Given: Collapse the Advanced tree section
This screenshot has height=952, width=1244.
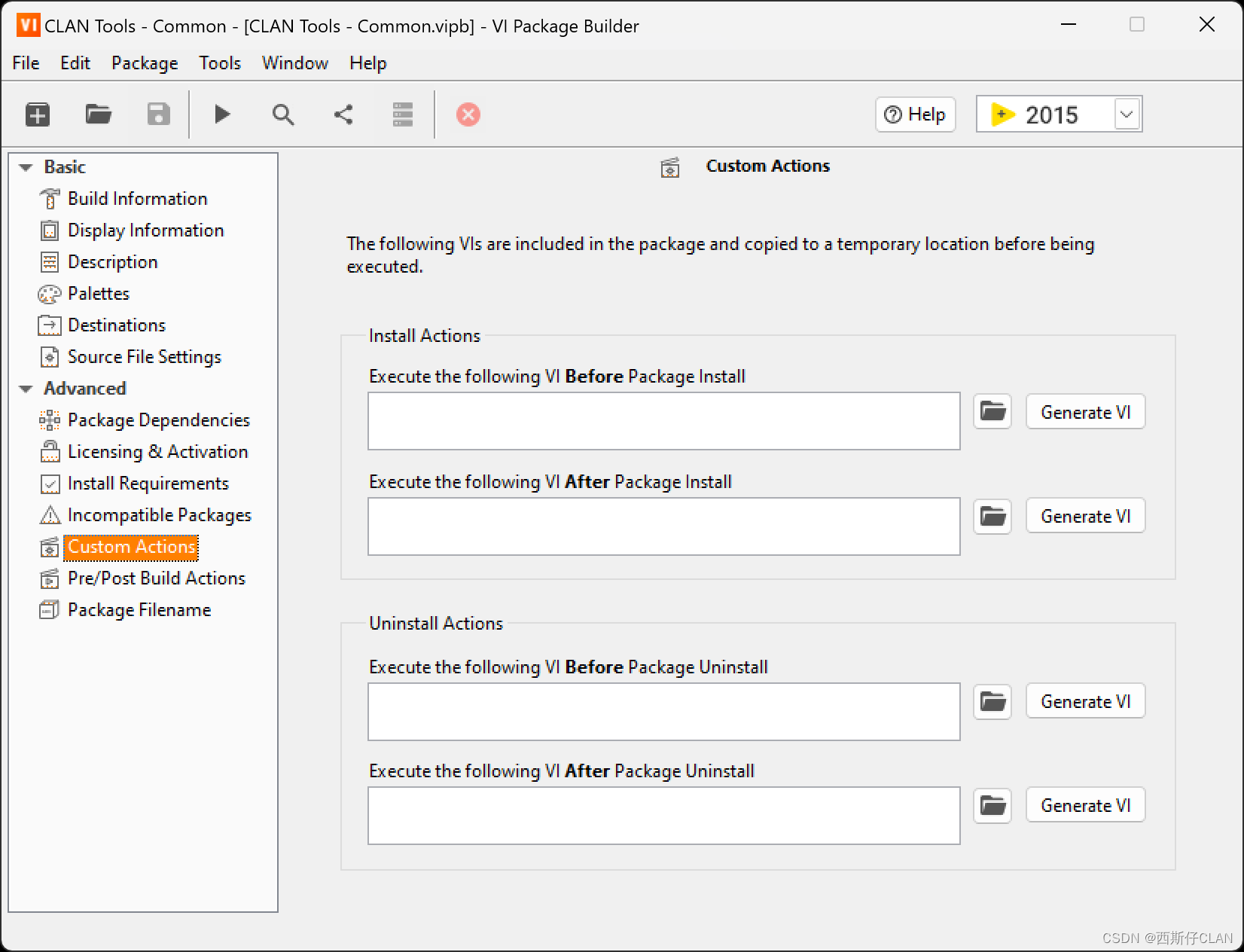Looking at the screenshot, I should pos(26,389).
